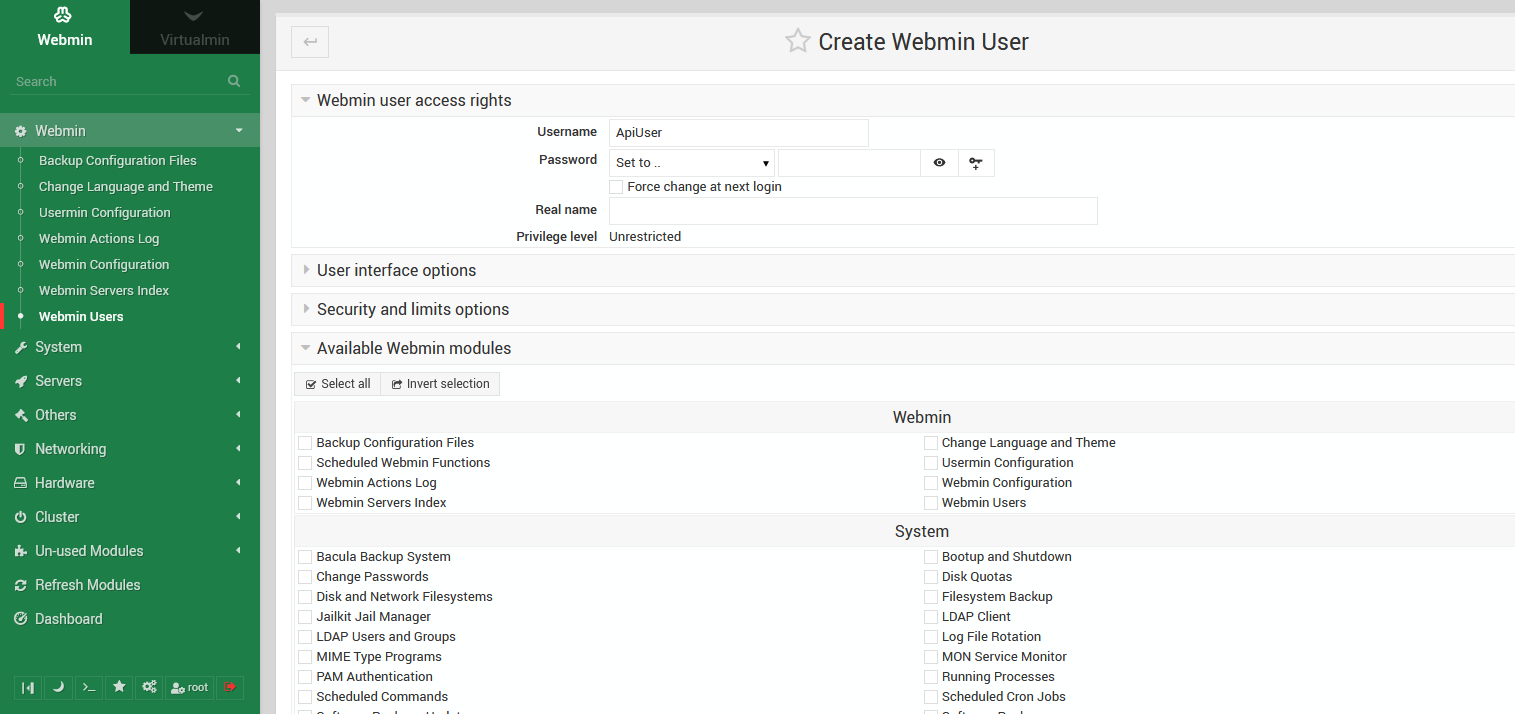The width and height of the screenshot is (1515, 714).
Task: Click the Real name input field
Action: 853,211
